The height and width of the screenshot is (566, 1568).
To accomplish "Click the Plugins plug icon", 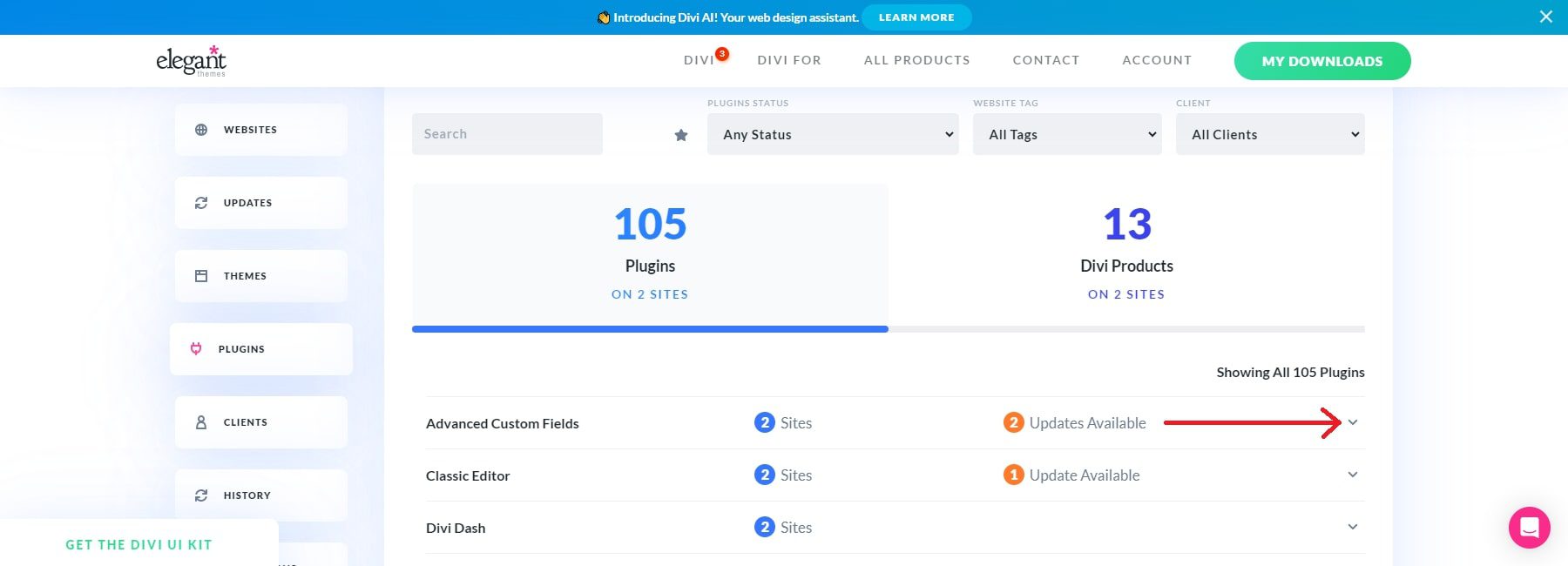I will [196, 349].
